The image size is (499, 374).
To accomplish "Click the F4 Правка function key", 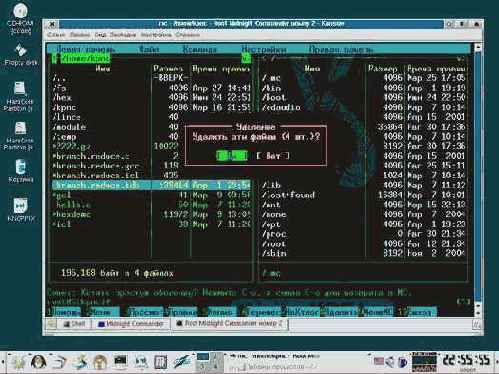I will click(183, 312).
